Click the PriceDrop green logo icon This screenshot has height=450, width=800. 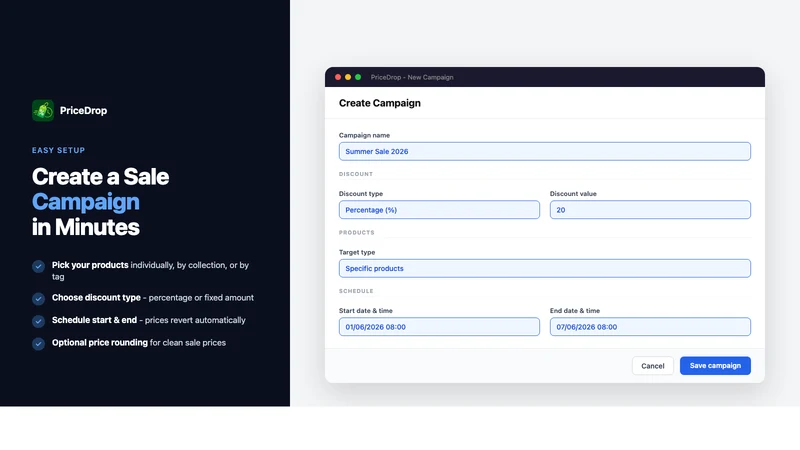click(x=43, y=110)
